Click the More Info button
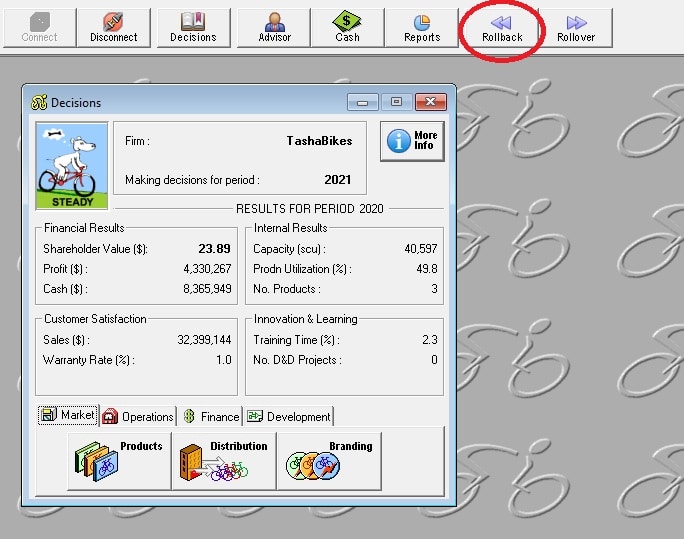This screenshot has width=684, height=539. pos(412,141)
